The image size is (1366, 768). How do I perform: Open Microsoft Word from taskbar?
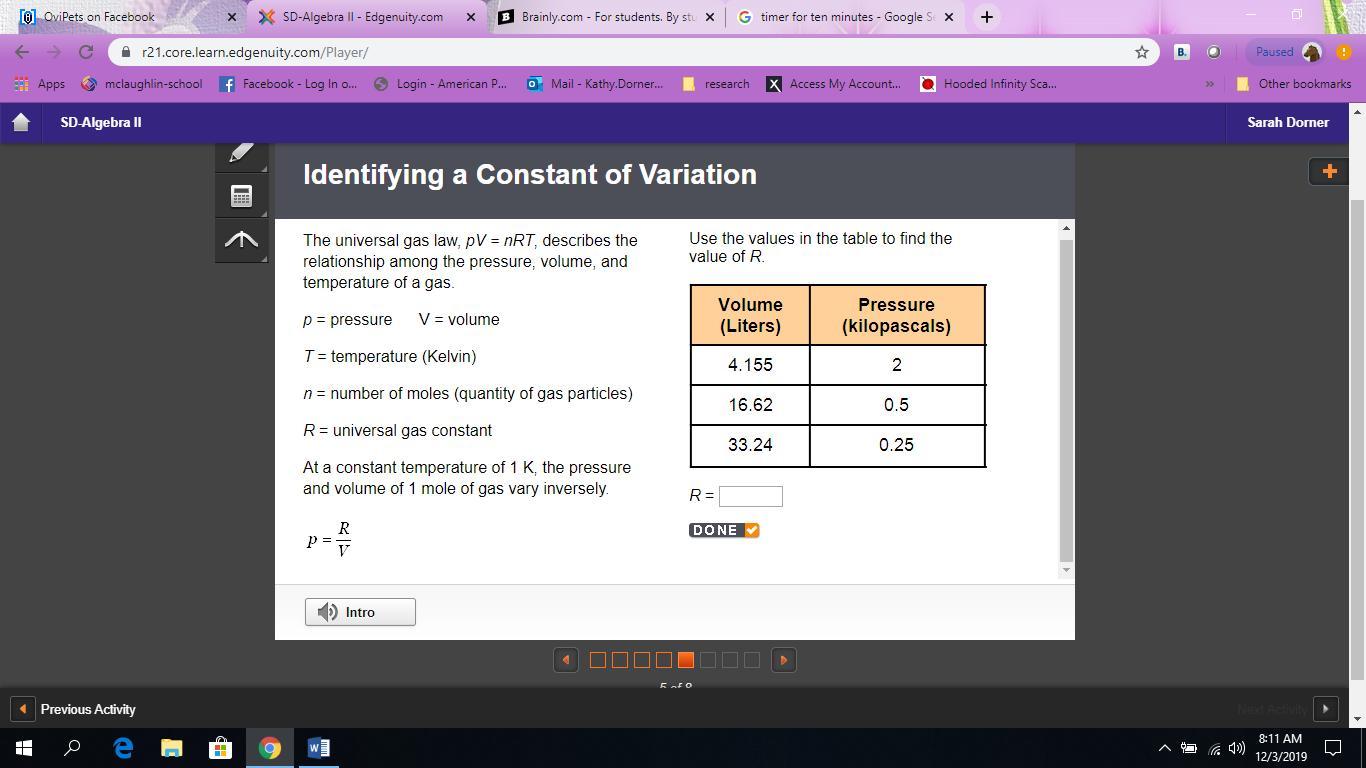click(319, 747)
